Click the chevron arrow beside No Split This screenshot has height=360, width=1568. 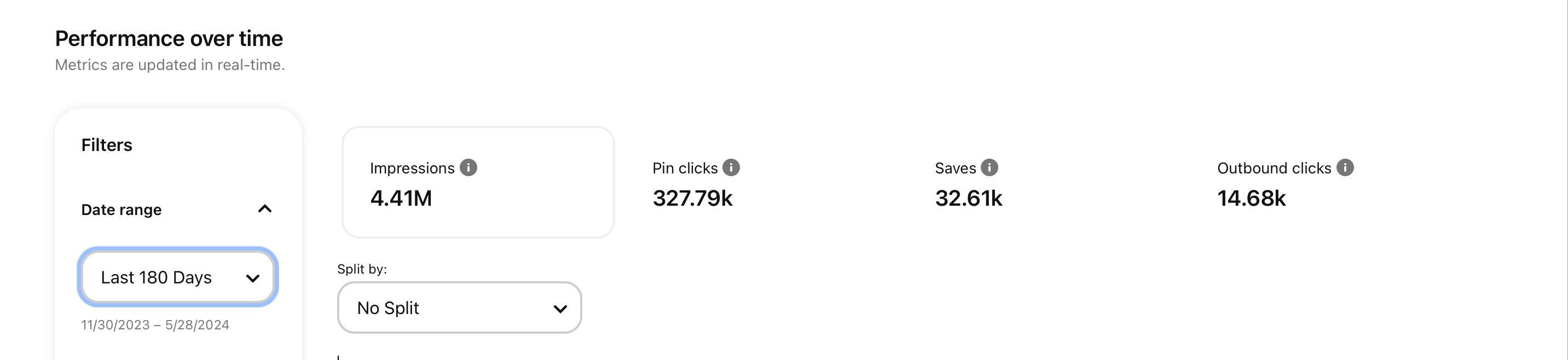[x=560, y=309]
